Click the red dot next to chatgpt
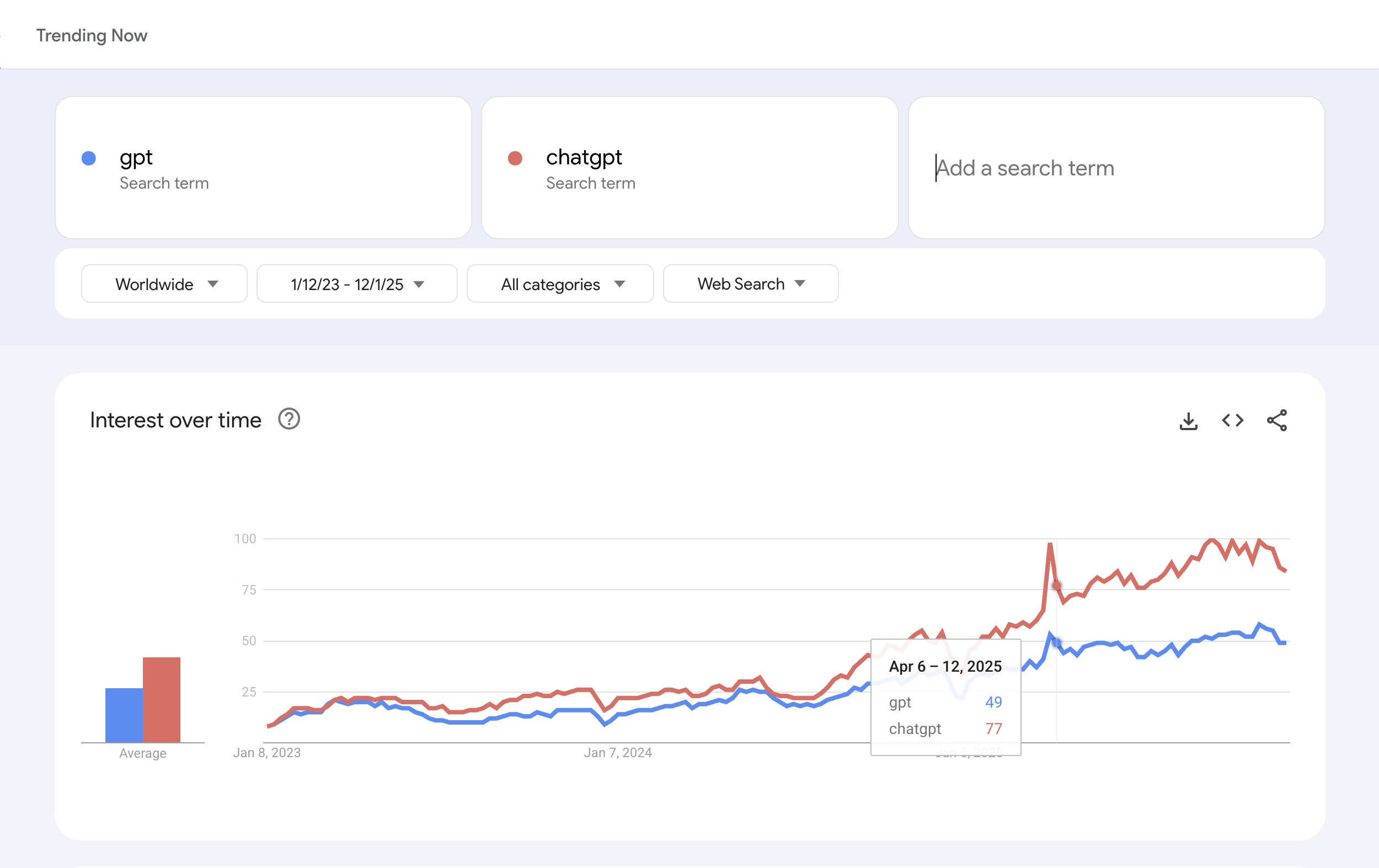Viewport: 1379px width, 868px height. pyautogui.click(x=515, y=158)
